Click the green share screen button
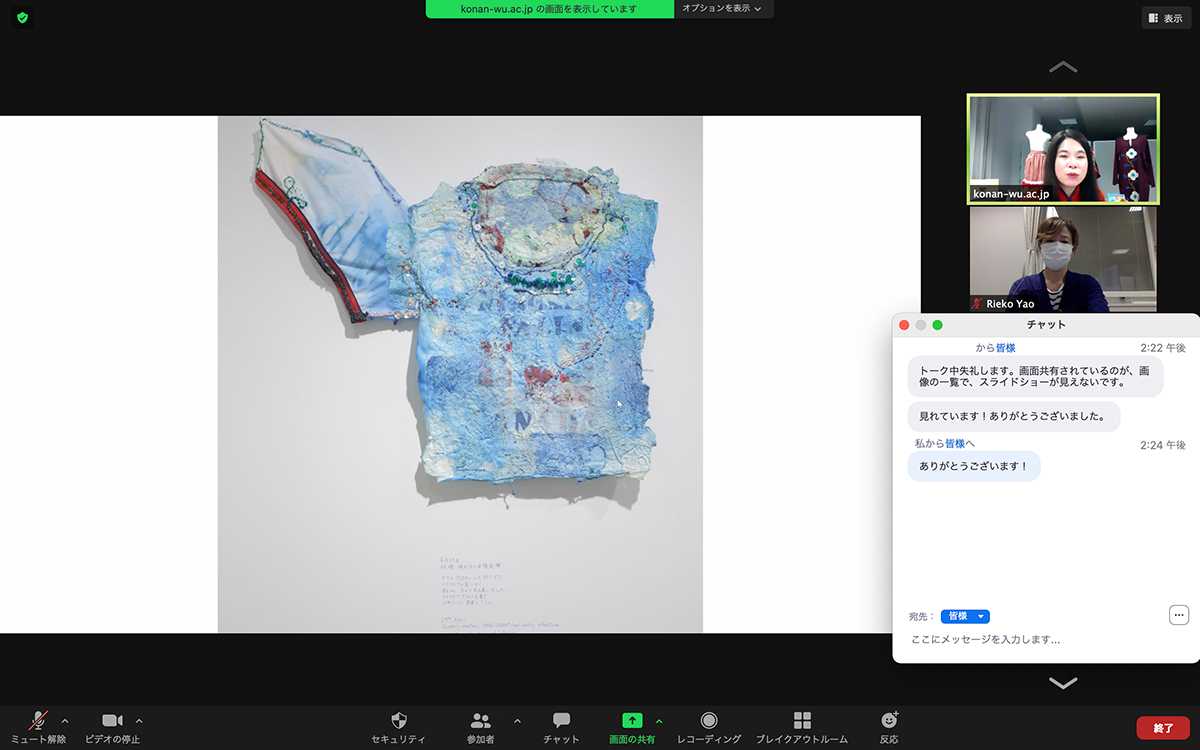The width and height of the screenshot is (1200, 750). point(632,726)
